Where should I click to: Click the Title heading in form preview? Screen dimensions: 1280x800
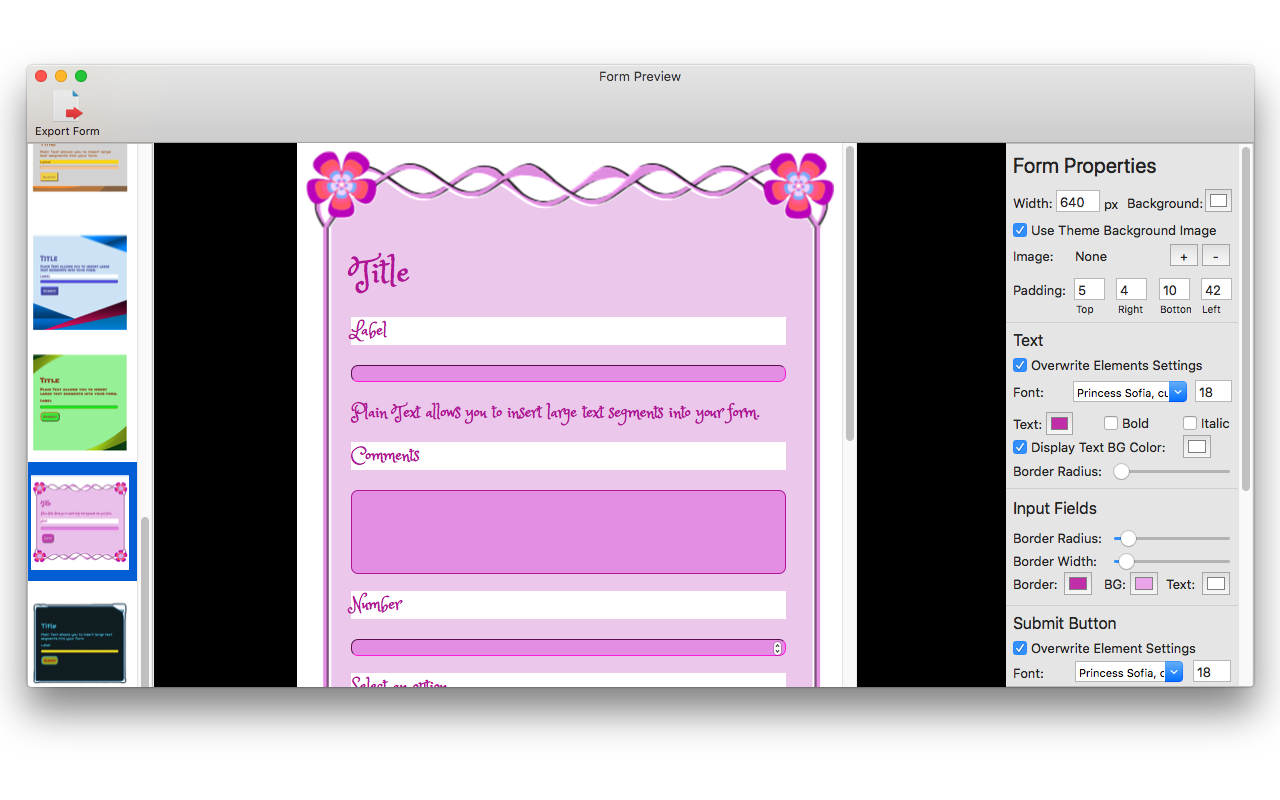click(379, 272)
